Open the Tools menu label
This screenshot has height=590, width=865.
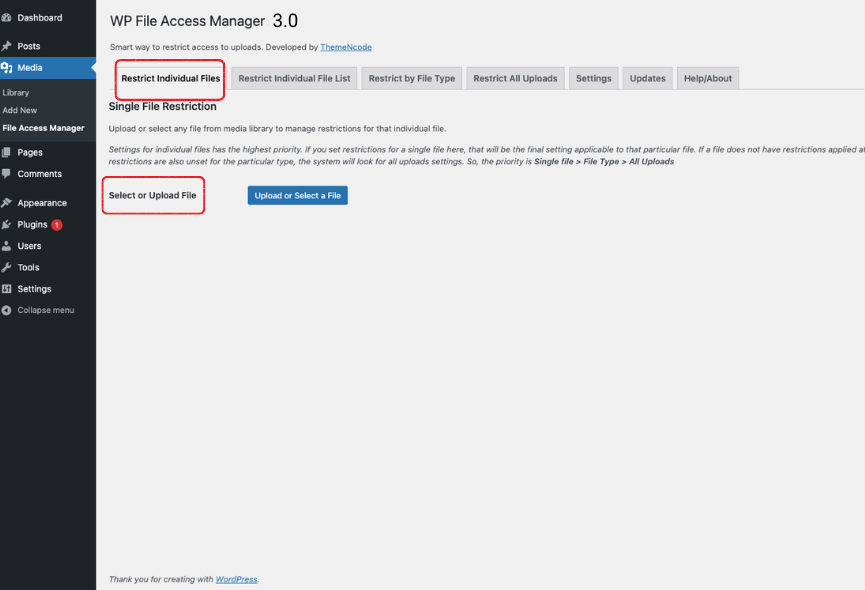(28, 267)
